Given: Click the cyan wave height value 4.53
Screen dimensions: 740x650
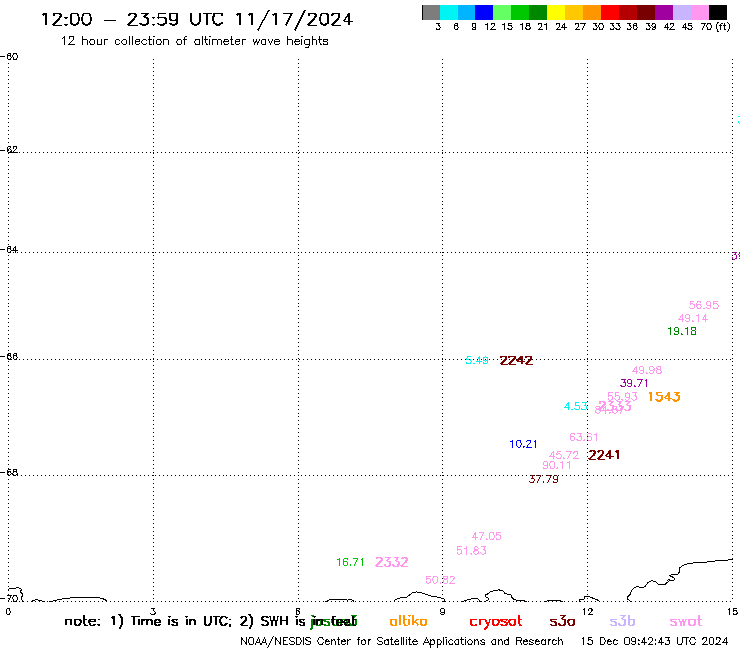Looking at the screenshot, I should (x=576, y=406).
